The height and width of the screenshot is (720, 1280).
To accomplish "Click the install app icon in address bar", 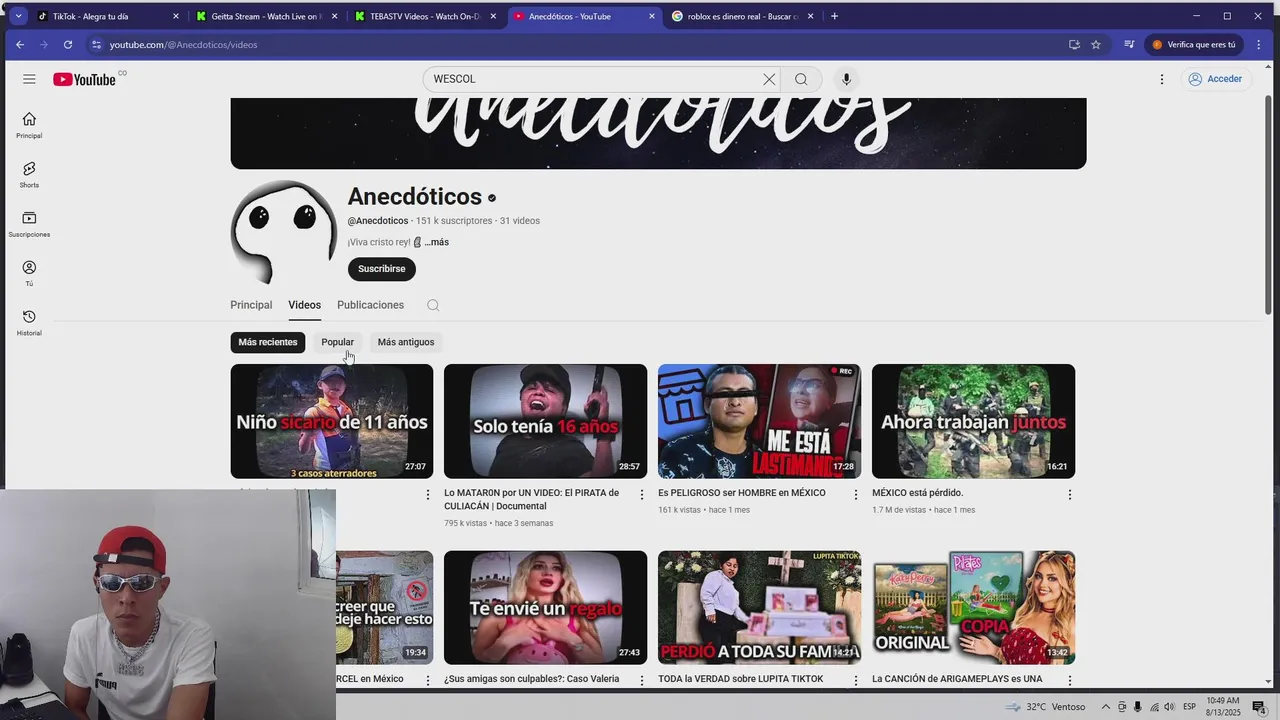I will click(1074, 45).
